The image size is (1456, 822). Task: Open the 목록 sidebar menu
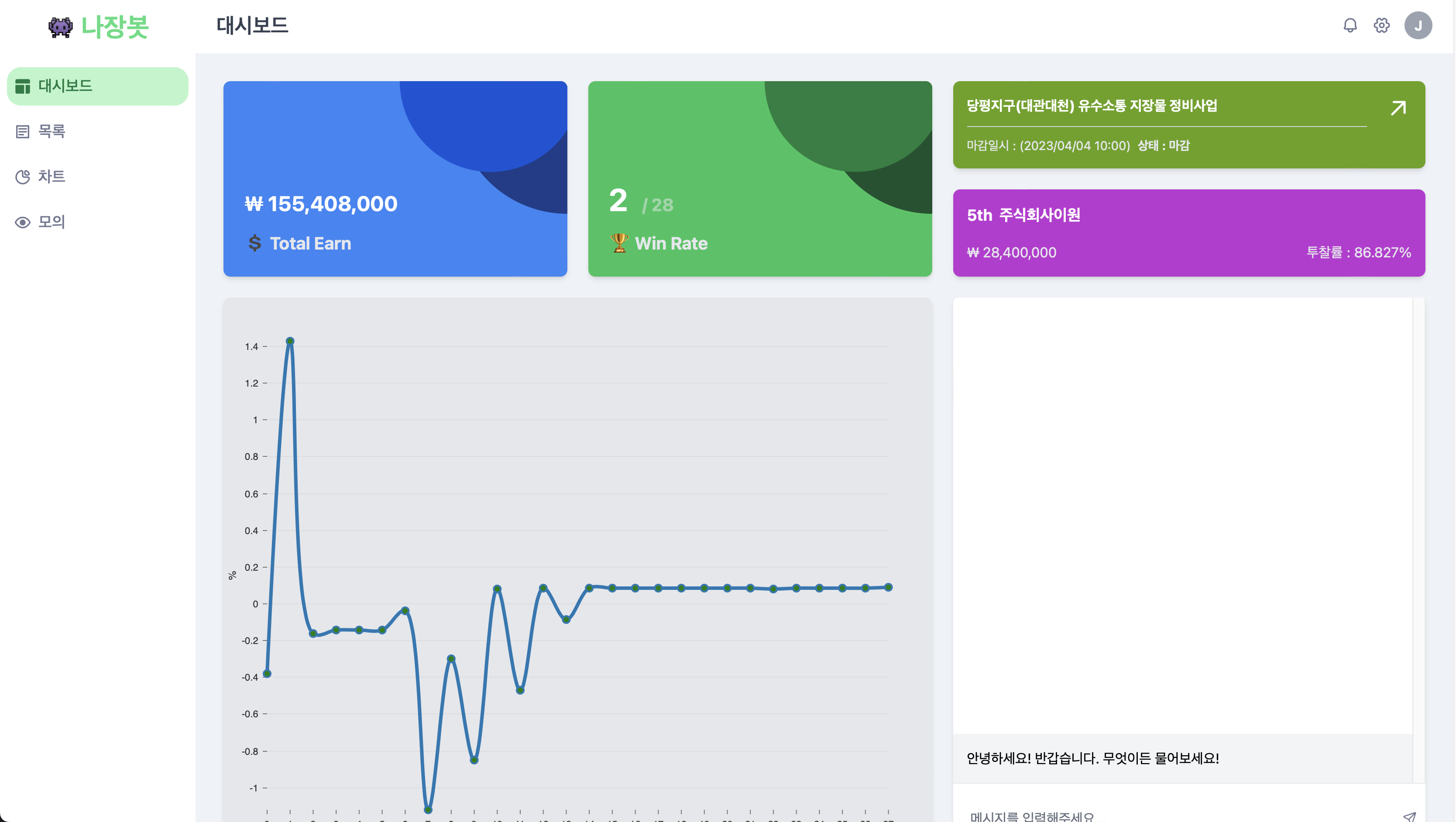tap(51, 131)
